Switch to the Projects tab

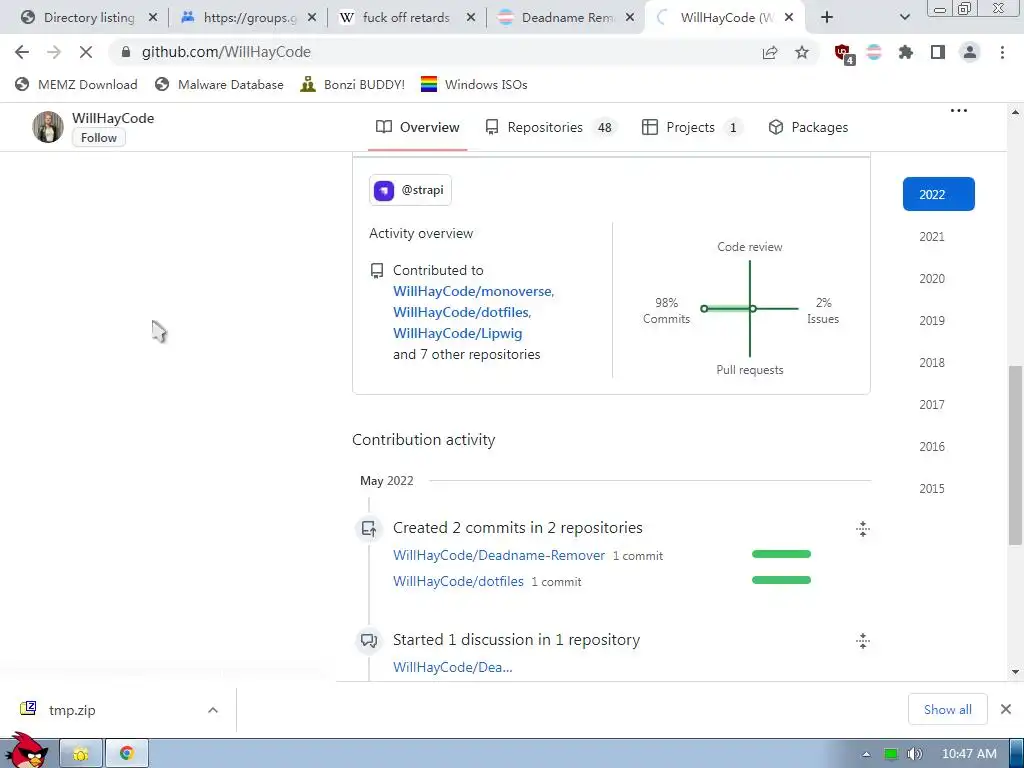point(692,127)
